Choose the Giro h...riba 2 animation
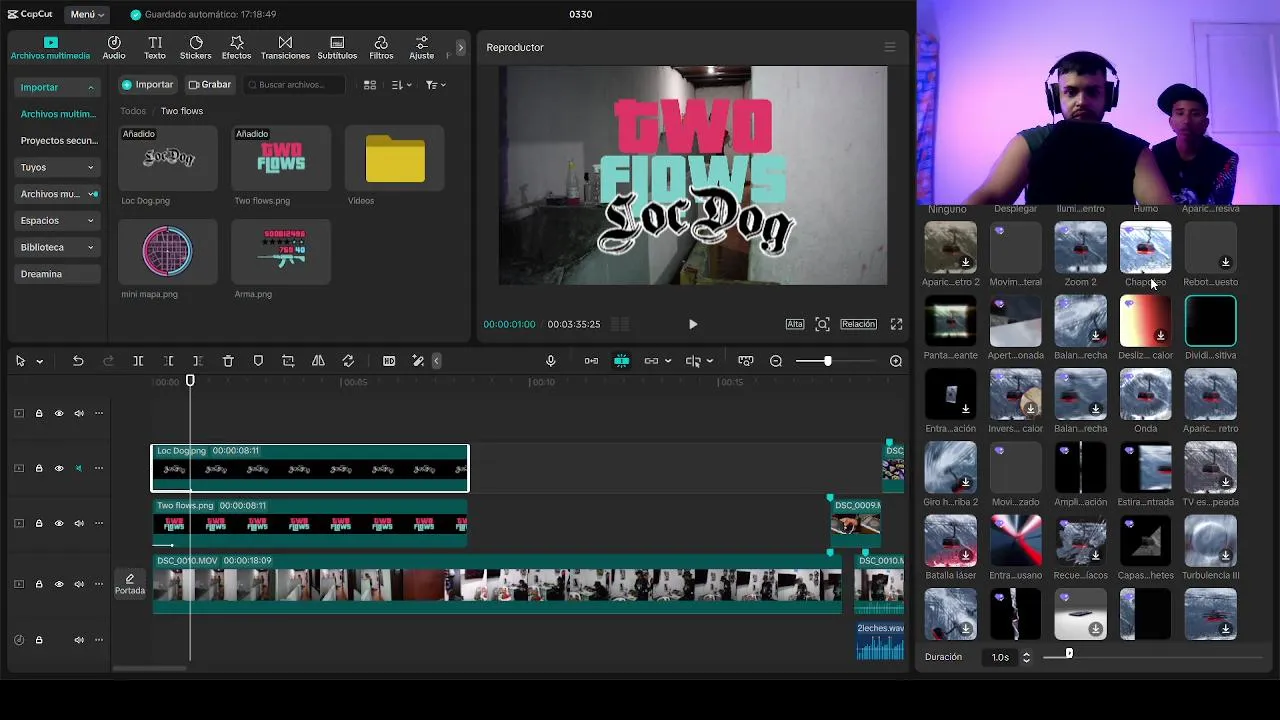1280x720 pixels. click(x=950, y=468)
